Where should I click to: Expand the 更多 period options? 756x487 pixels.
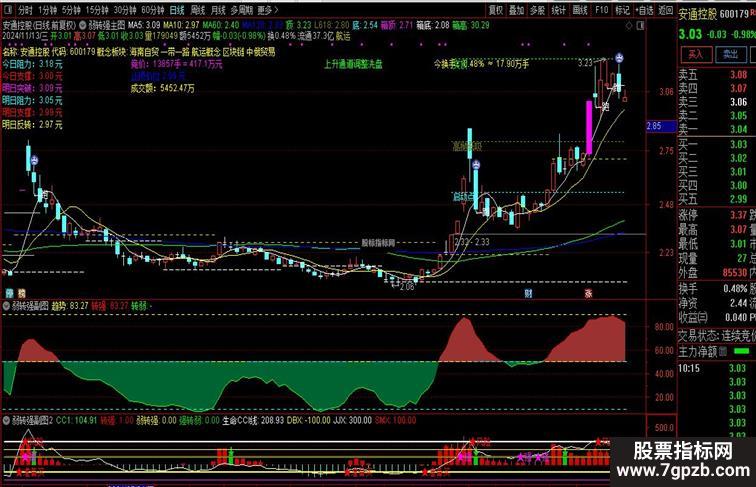point(268,10)
